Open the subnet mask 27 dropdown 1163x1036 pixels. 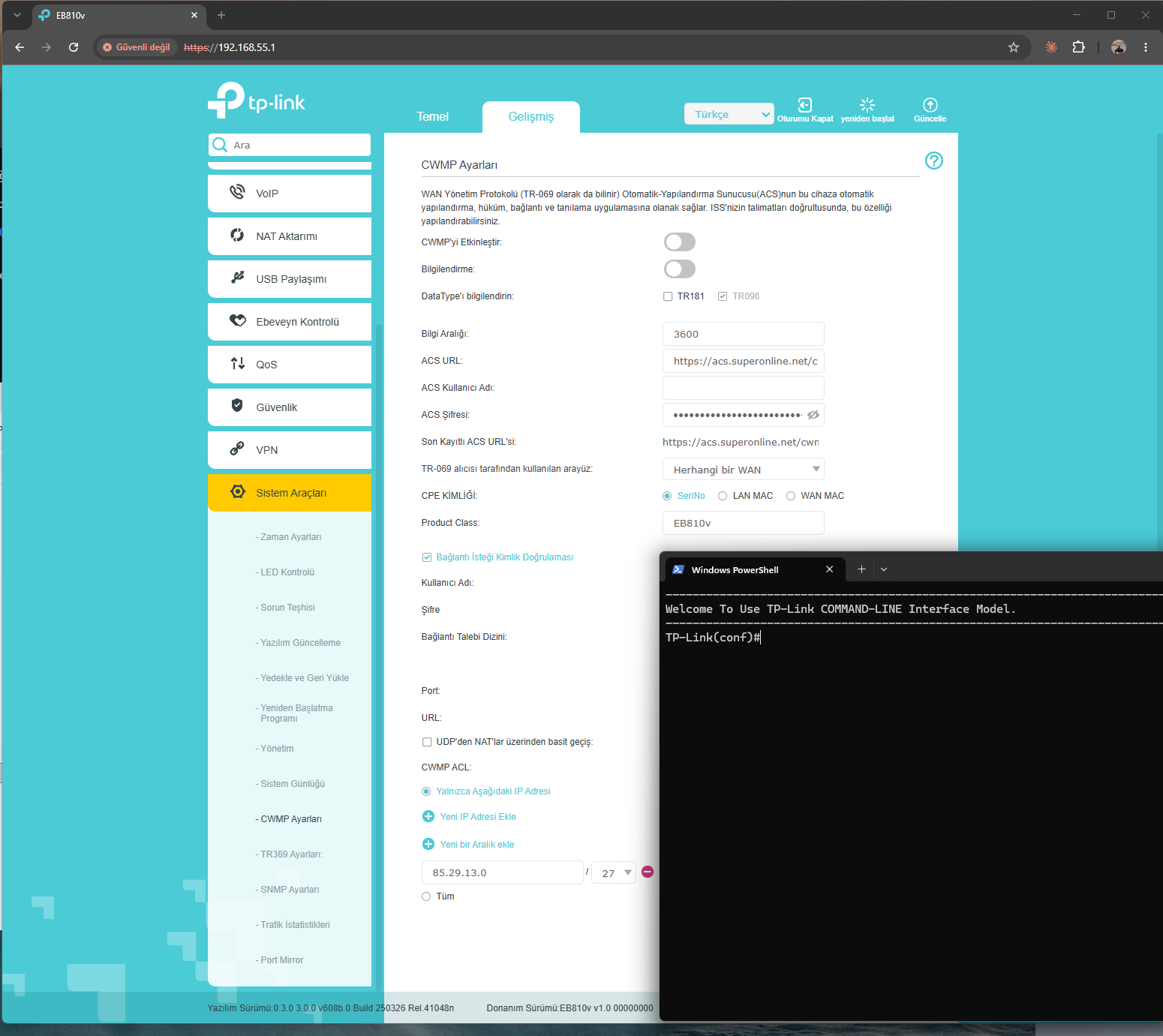pyautogui.click(x=614, y=872)
